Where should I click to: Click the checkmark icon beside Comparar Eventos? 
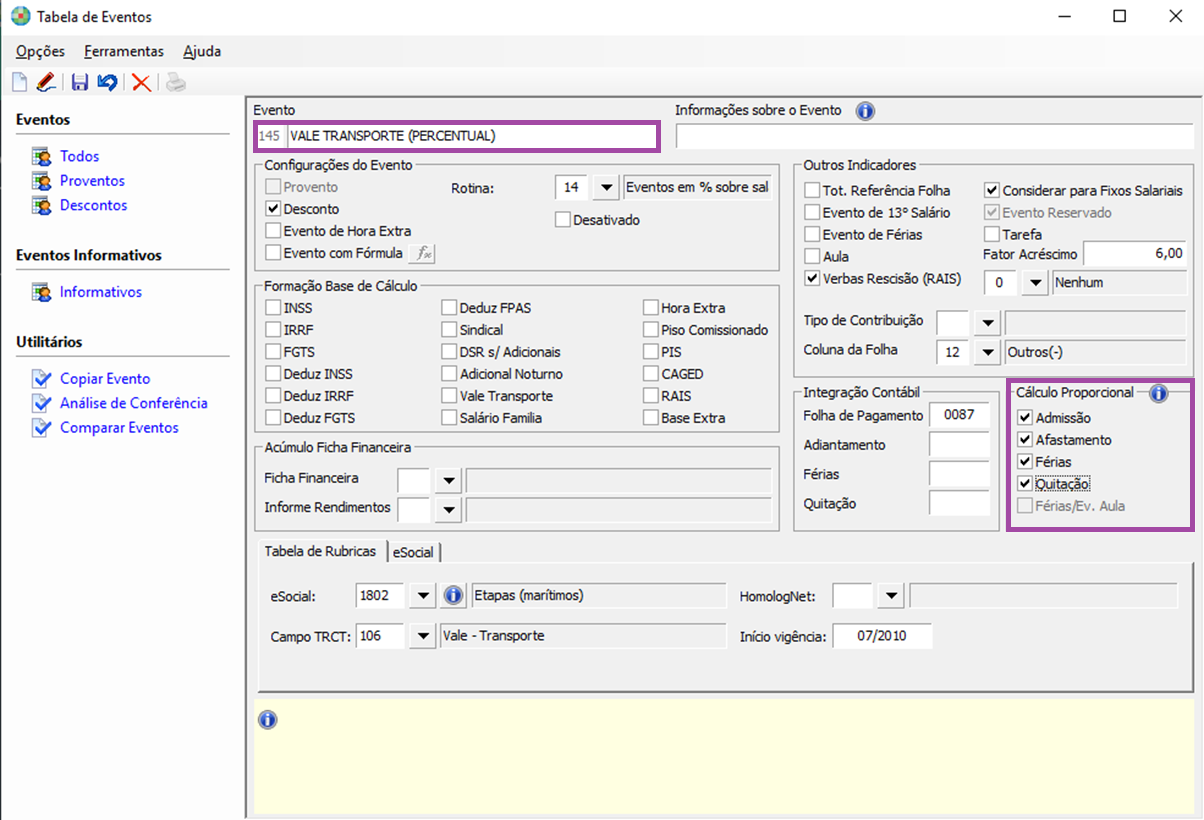tap(41, 428)
